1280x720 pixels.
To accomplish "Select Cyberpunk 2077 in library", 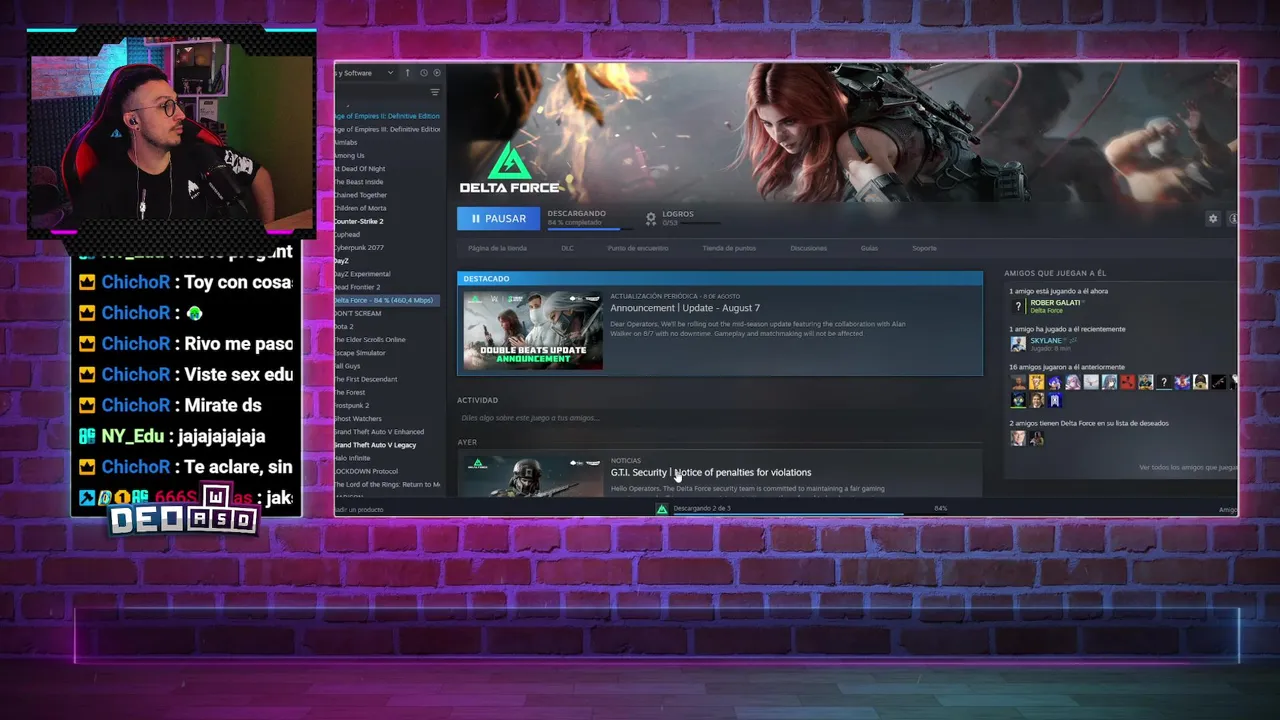I will click(x=359, y=247).
